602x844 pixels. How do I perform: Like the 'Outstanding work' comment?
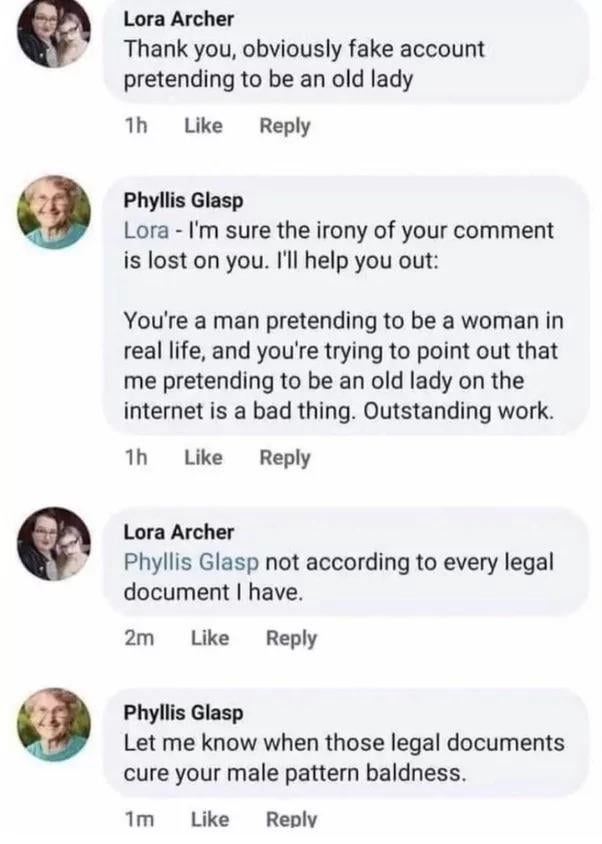tap(203, 457)
